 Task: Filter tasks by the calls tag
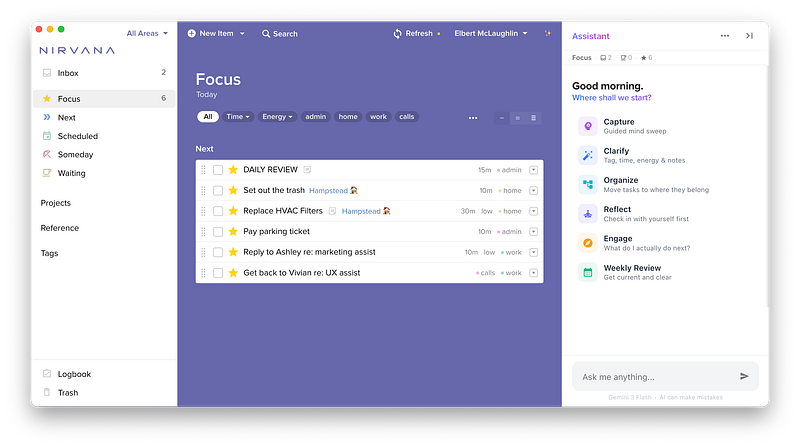pyautogui.click(x=407, y=117)
